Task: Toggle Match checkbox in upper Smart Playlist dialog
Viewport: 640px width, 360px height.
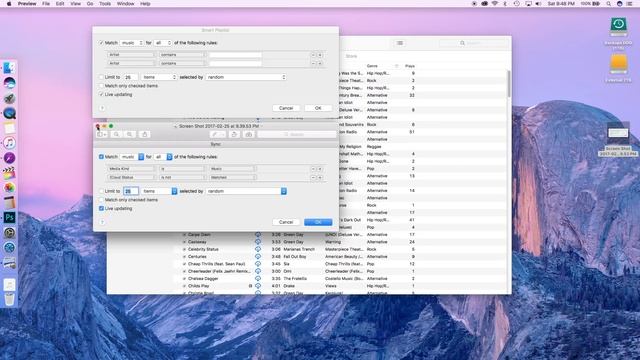Action: (101, 43)
